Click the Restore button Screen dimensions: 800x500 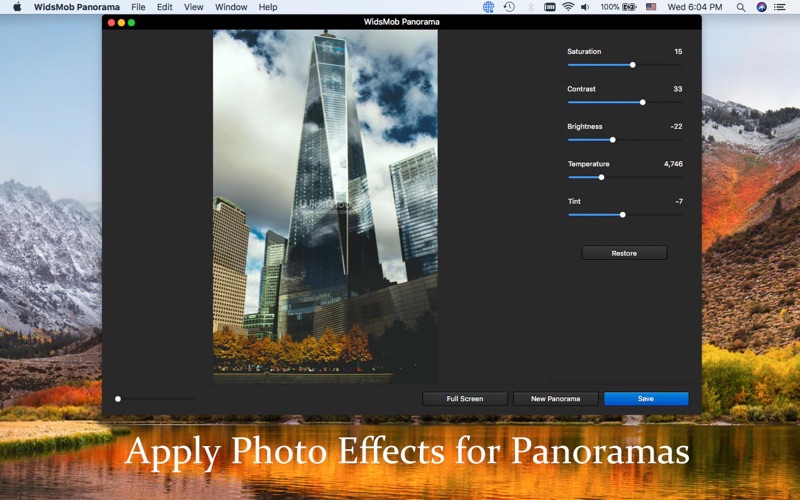(x=624, y=253)
